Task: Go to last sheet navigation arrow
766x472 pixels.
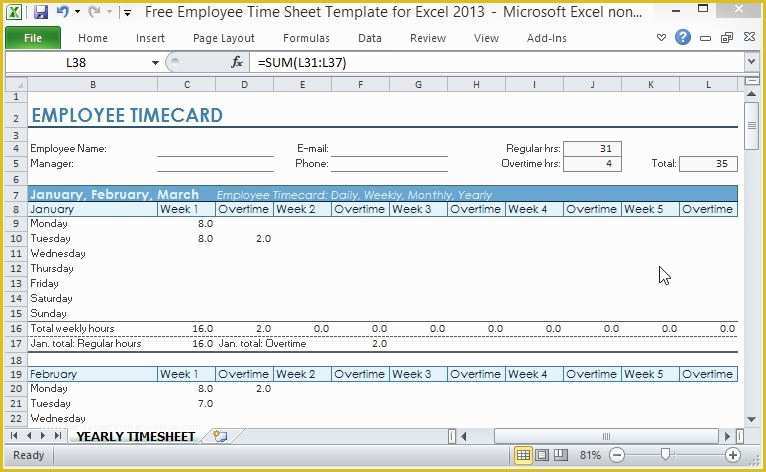Action: pyautogui.click(x=58, y=436)
